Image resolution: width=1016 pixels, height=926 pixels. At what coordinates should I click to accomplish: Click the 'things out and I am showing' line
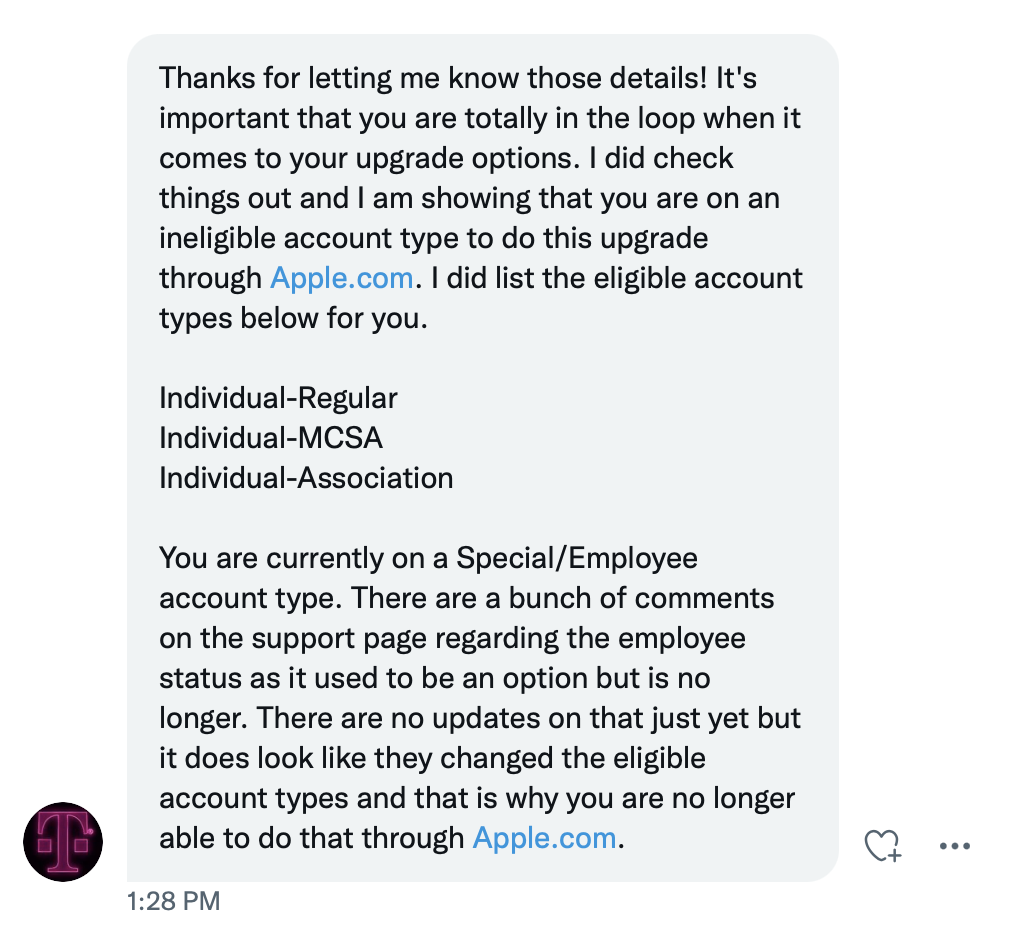click(x=469, y=199)
